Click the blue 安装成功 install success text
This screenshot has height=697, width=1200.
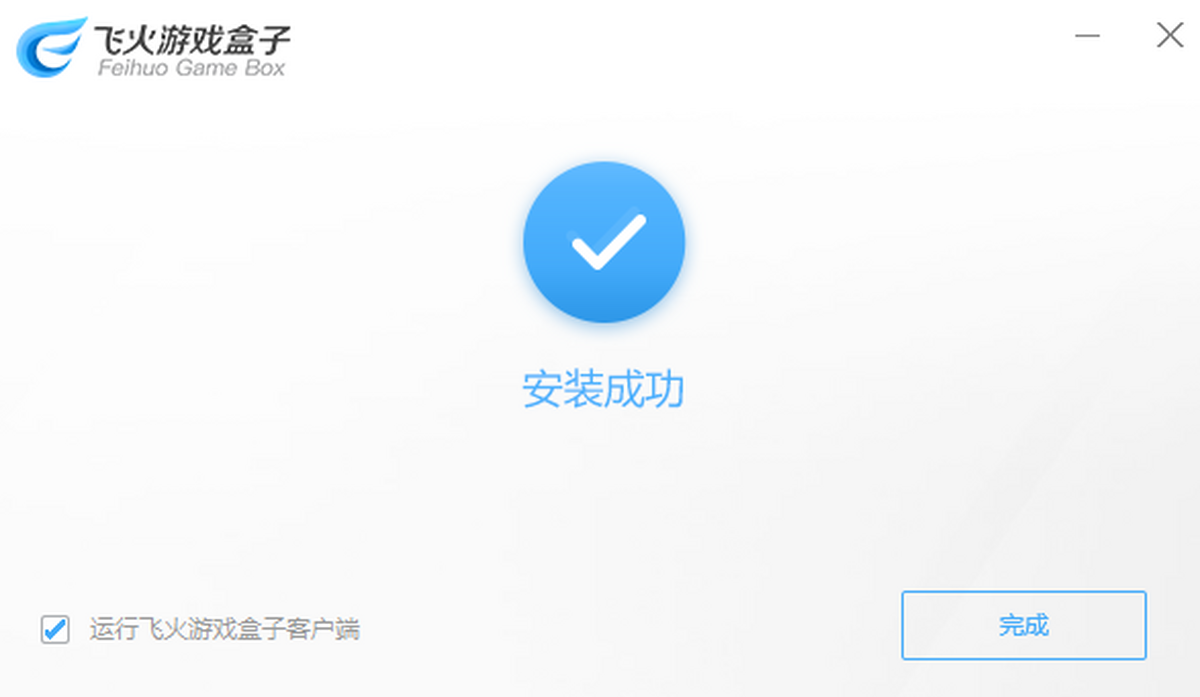point(603,390)
